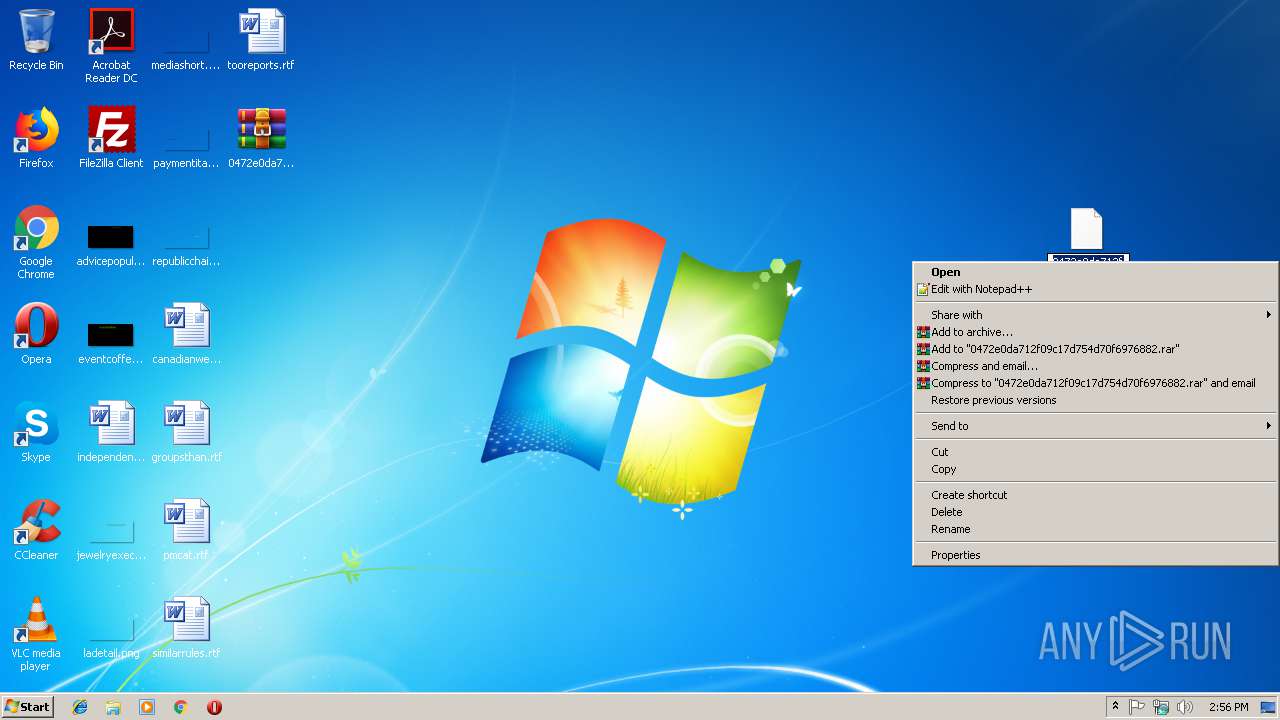Choose Edit with Notepad++ in context menu
Image resolution: width=1280 pixels, height=720 pixels.
(1095, 289)
